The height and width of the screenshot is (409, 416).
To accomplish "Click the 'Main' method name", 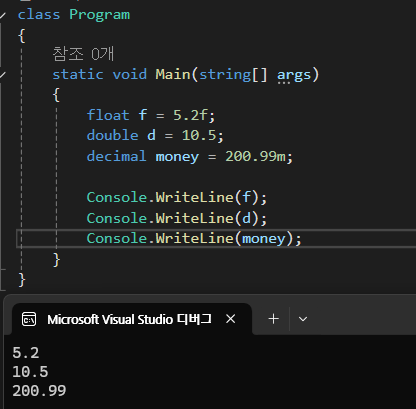I will (x=173, y=74).
